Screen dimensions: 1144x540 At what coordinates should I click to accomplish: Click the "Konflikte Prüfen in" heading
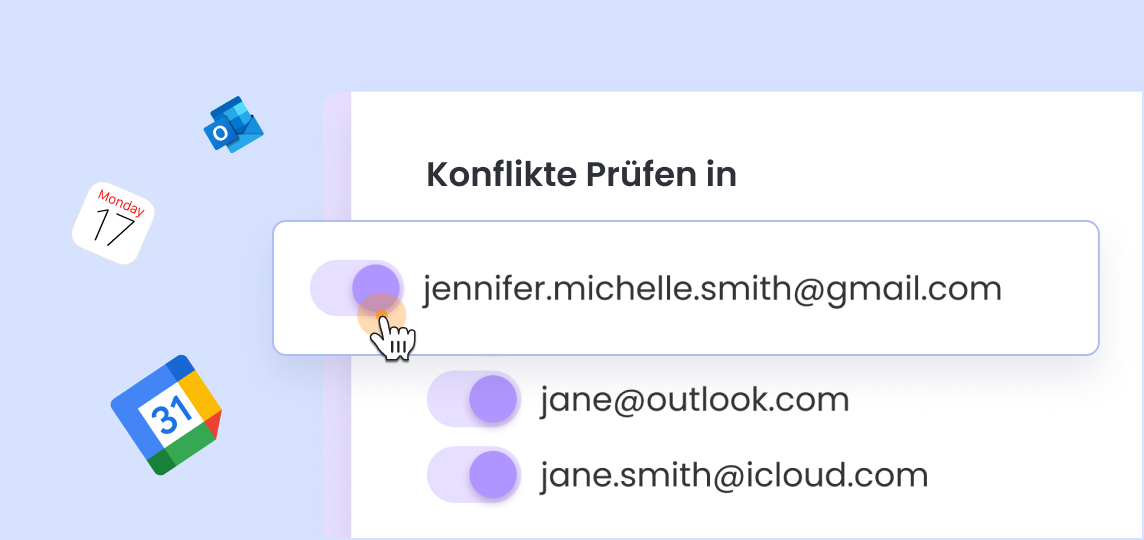click(581, 174)
